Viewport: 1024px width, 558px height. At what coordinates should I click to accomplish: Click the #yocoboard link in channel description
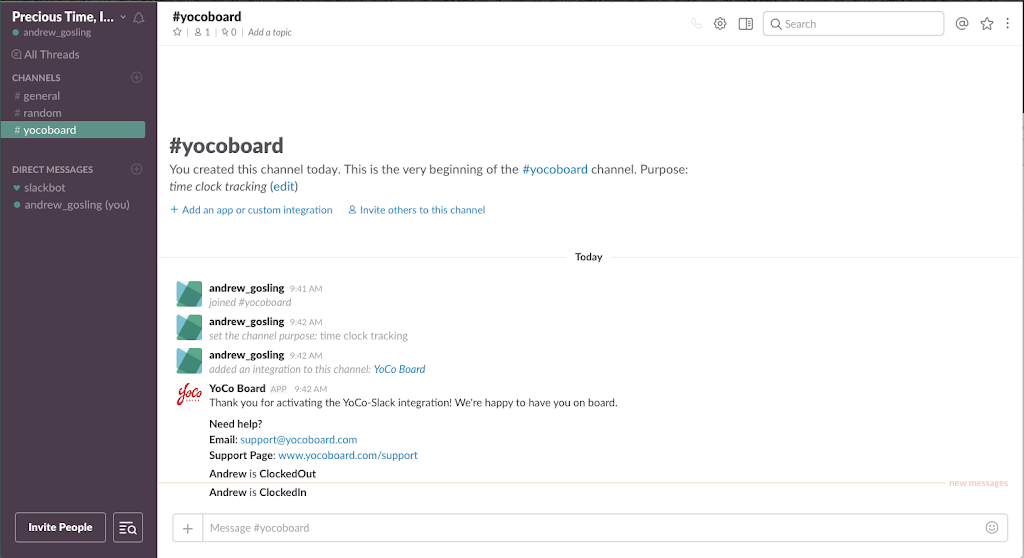pyautogui.click(x=554, y=169)
